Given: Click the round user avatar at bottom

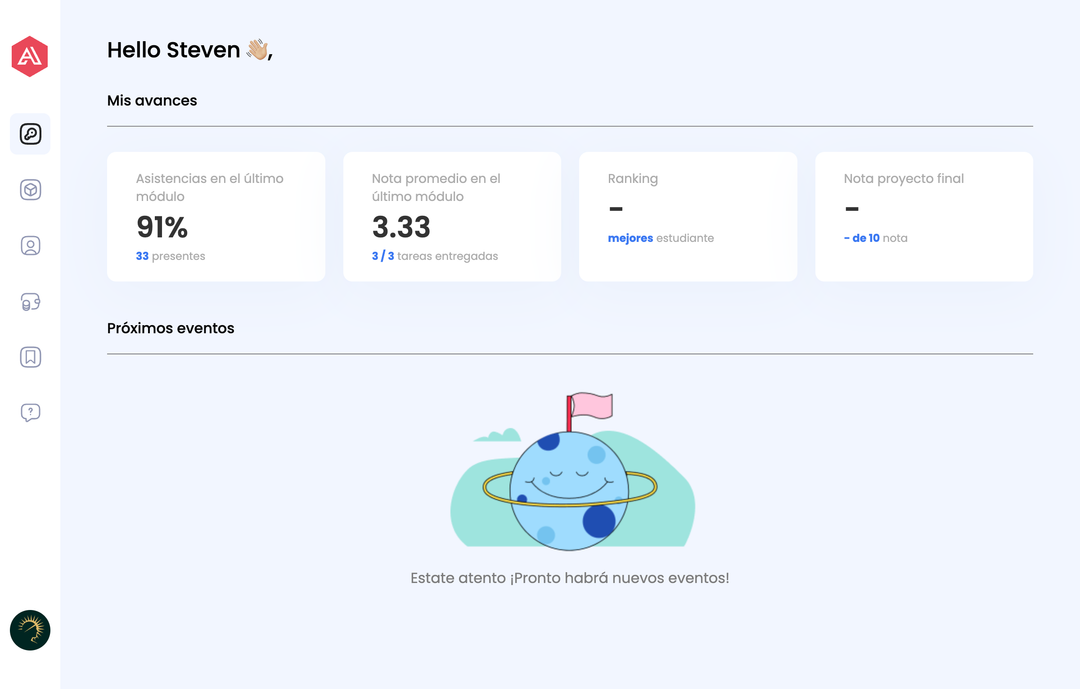Looking at the screenshot, I should [x=30, y=630].
